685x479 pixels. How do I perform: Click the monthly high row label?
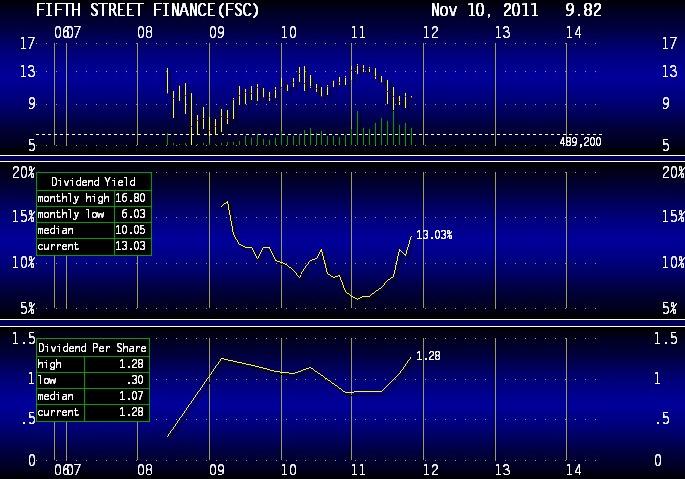[73, 198]
